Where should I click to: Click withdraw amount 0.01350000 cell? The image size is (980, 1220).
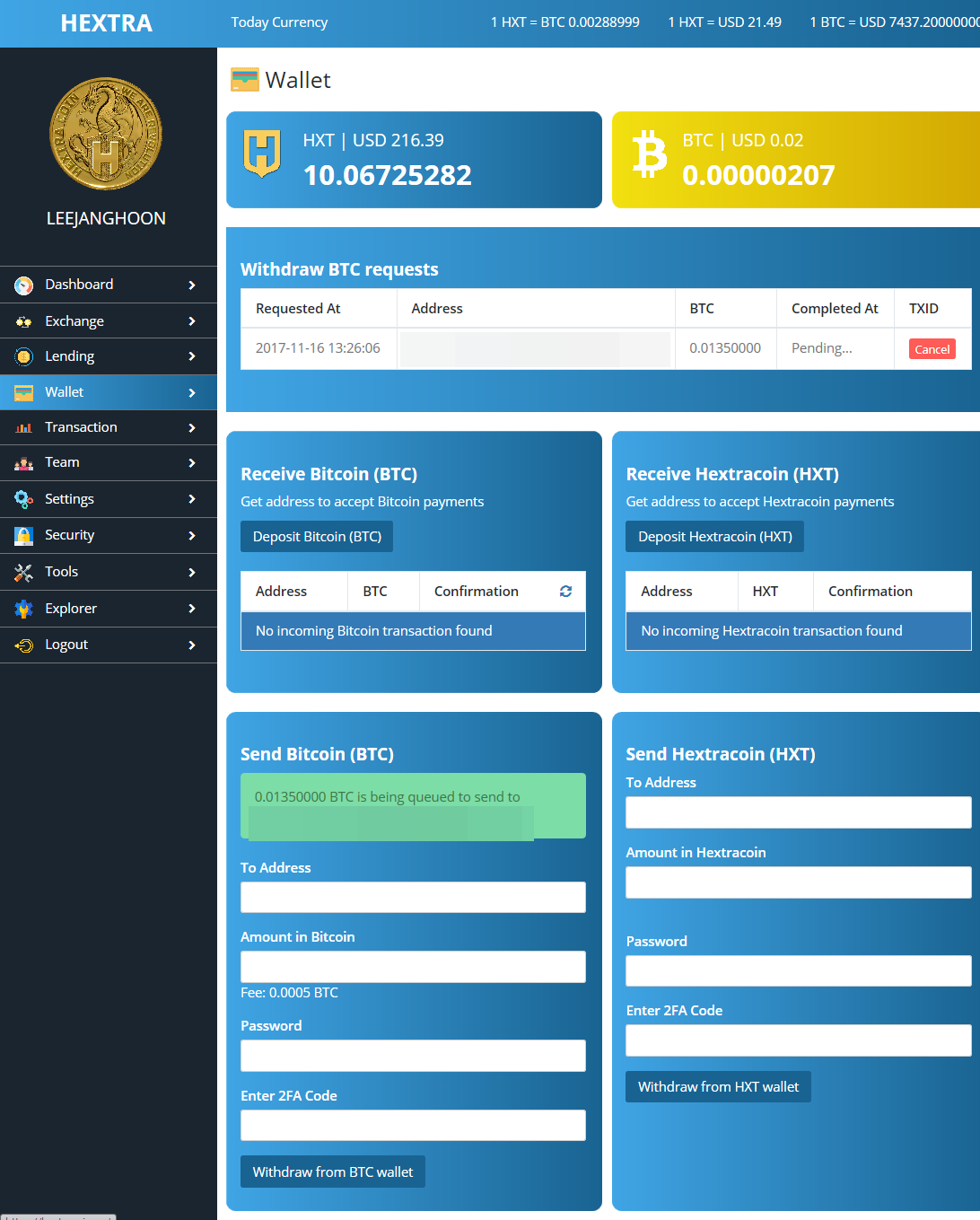pos(725,348)
